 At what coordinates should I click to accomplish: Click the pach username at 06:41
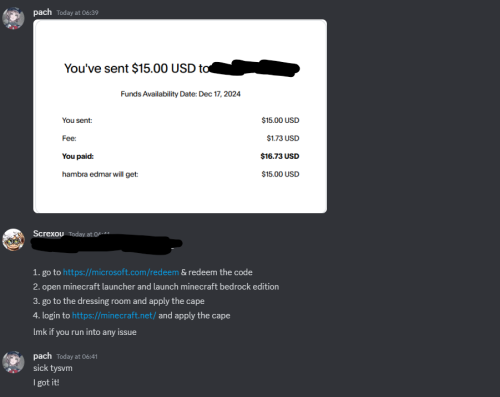click(x=42, y=356)
